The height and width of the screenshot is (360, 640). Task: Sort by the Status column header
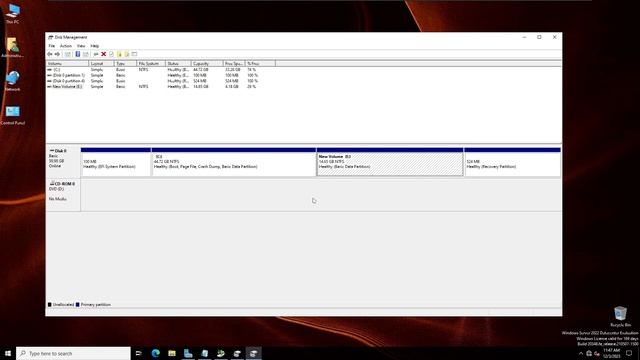pos(178,64)
